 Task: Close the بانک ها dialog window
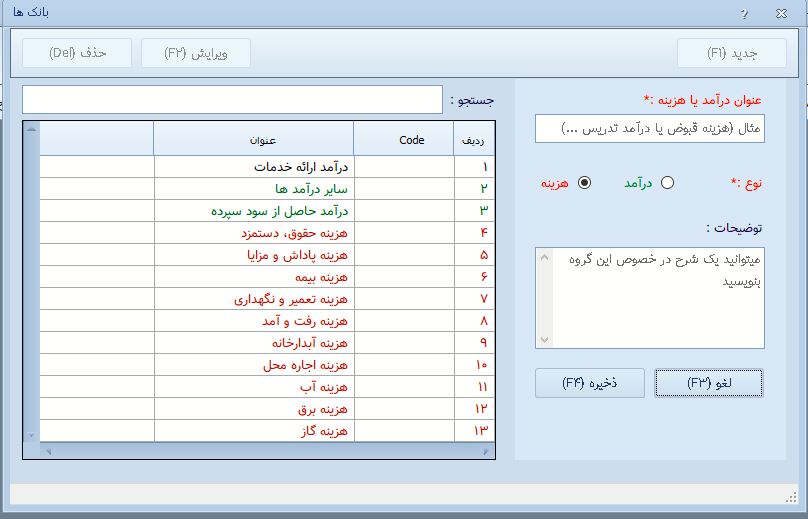point(780,13)
